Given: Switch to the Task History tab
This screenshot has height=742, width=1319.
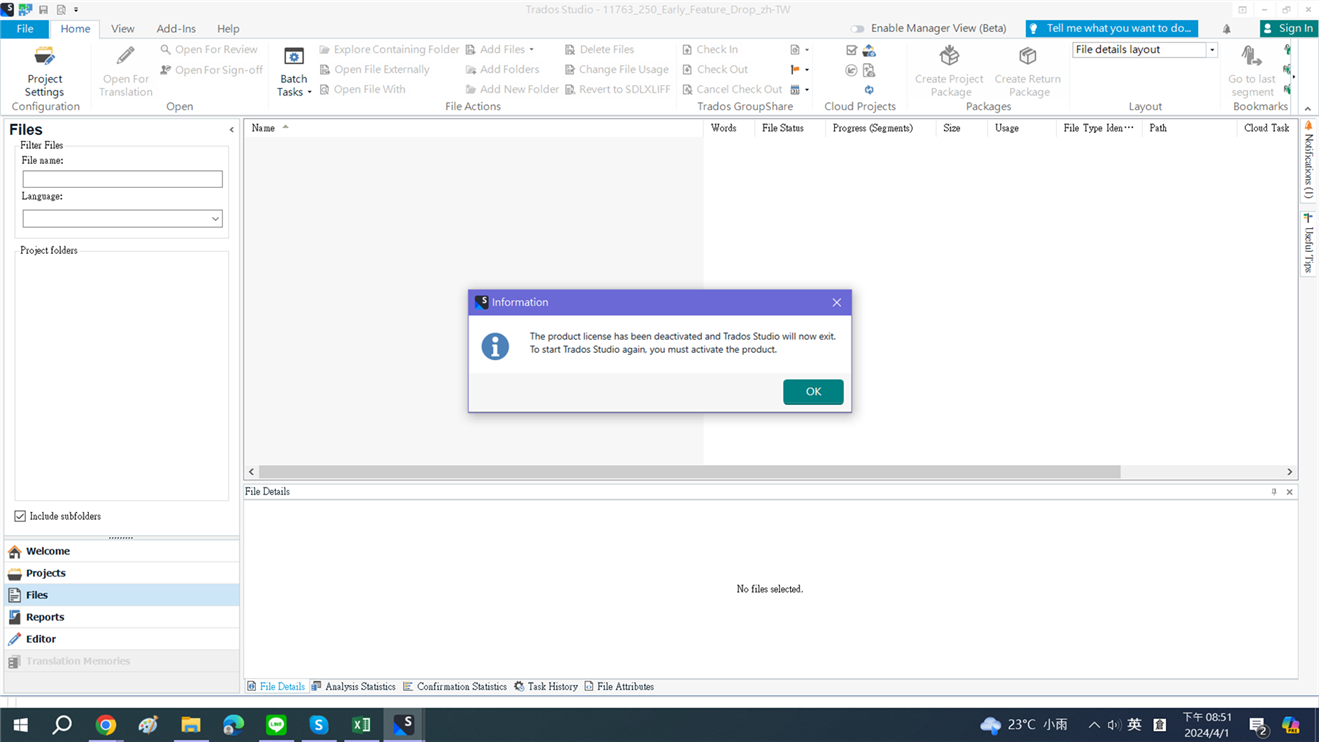Looking at the screenshot, I should 546,687.
